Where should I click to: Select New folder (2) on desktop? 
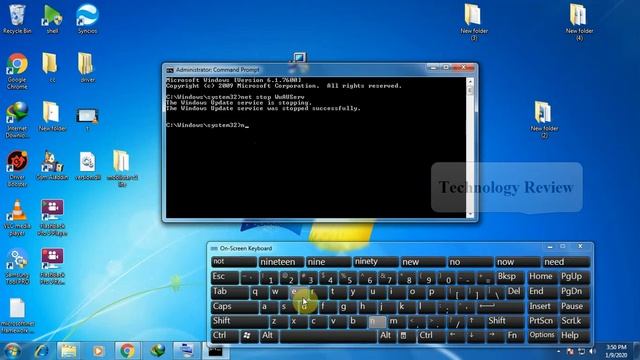pos(544,120)
